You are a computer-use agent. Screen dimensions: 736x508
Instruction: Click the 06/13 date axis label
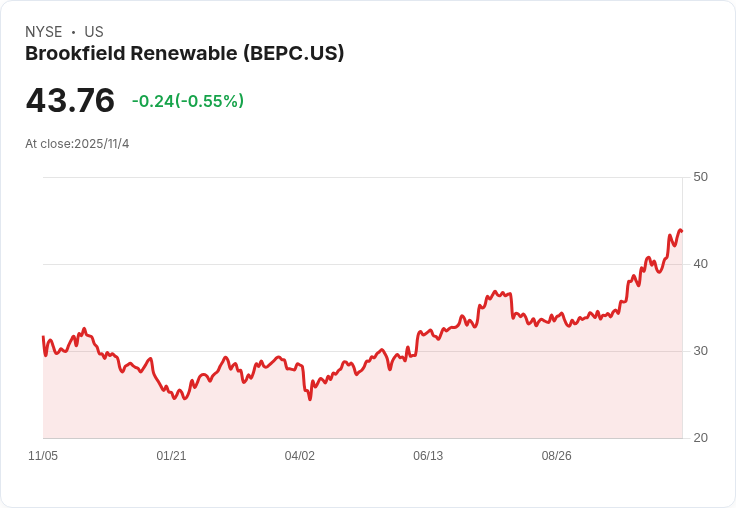[428, 456]
